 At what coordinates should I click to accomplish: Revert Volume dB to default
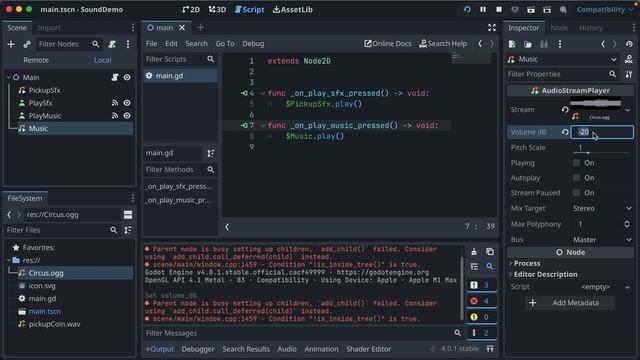coord(565,132)
